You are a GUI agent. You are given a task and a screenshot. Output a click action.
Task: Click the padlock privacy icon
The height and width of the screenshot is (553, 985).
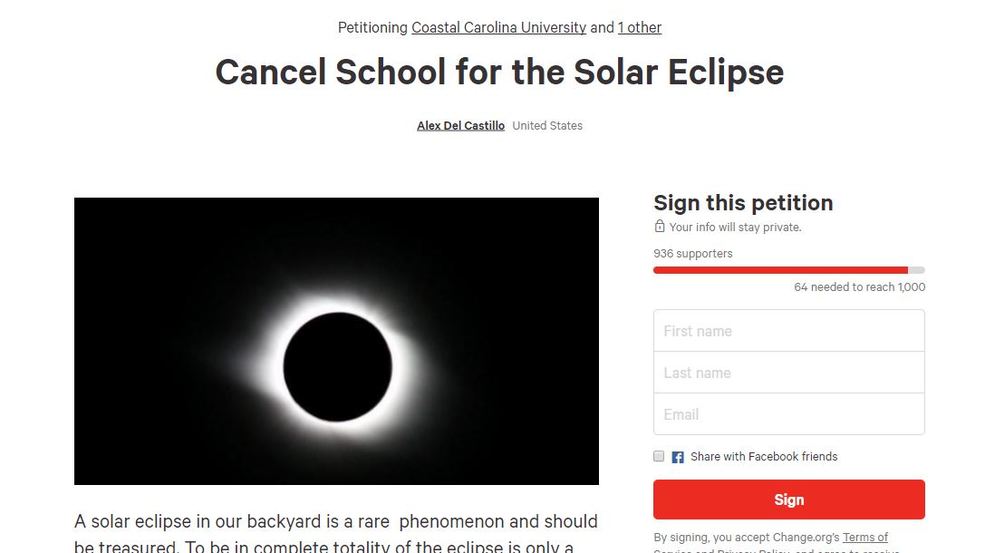pyautogui.click(x=660, y=226)
